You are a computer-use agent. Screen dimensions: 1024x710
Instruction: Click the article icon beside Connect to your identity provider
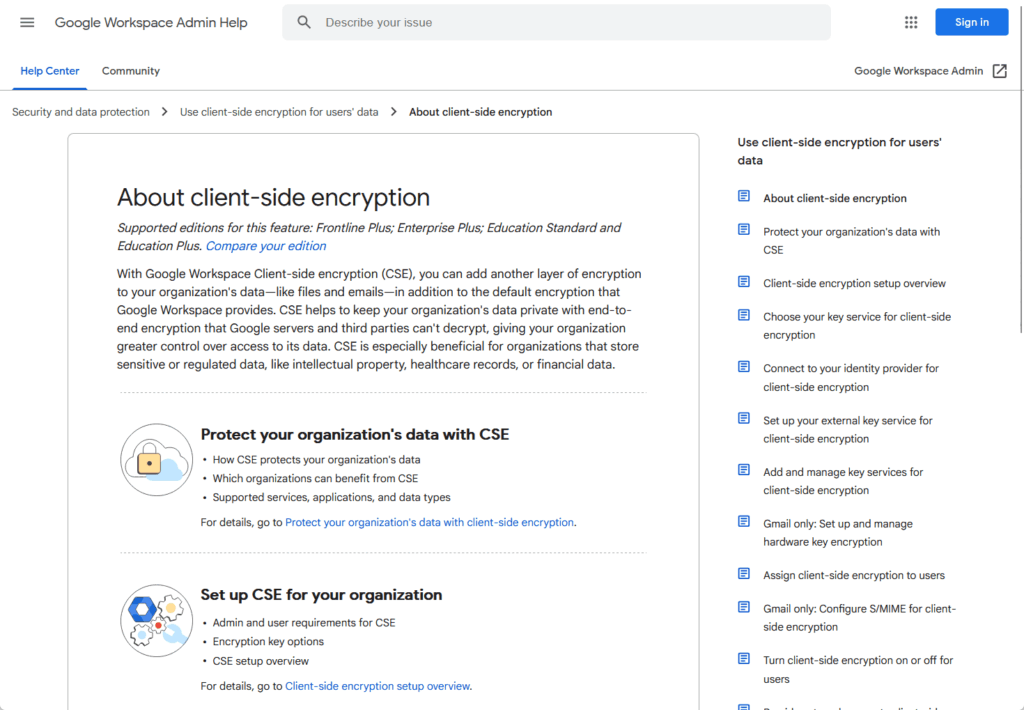[x=744, y=366]
